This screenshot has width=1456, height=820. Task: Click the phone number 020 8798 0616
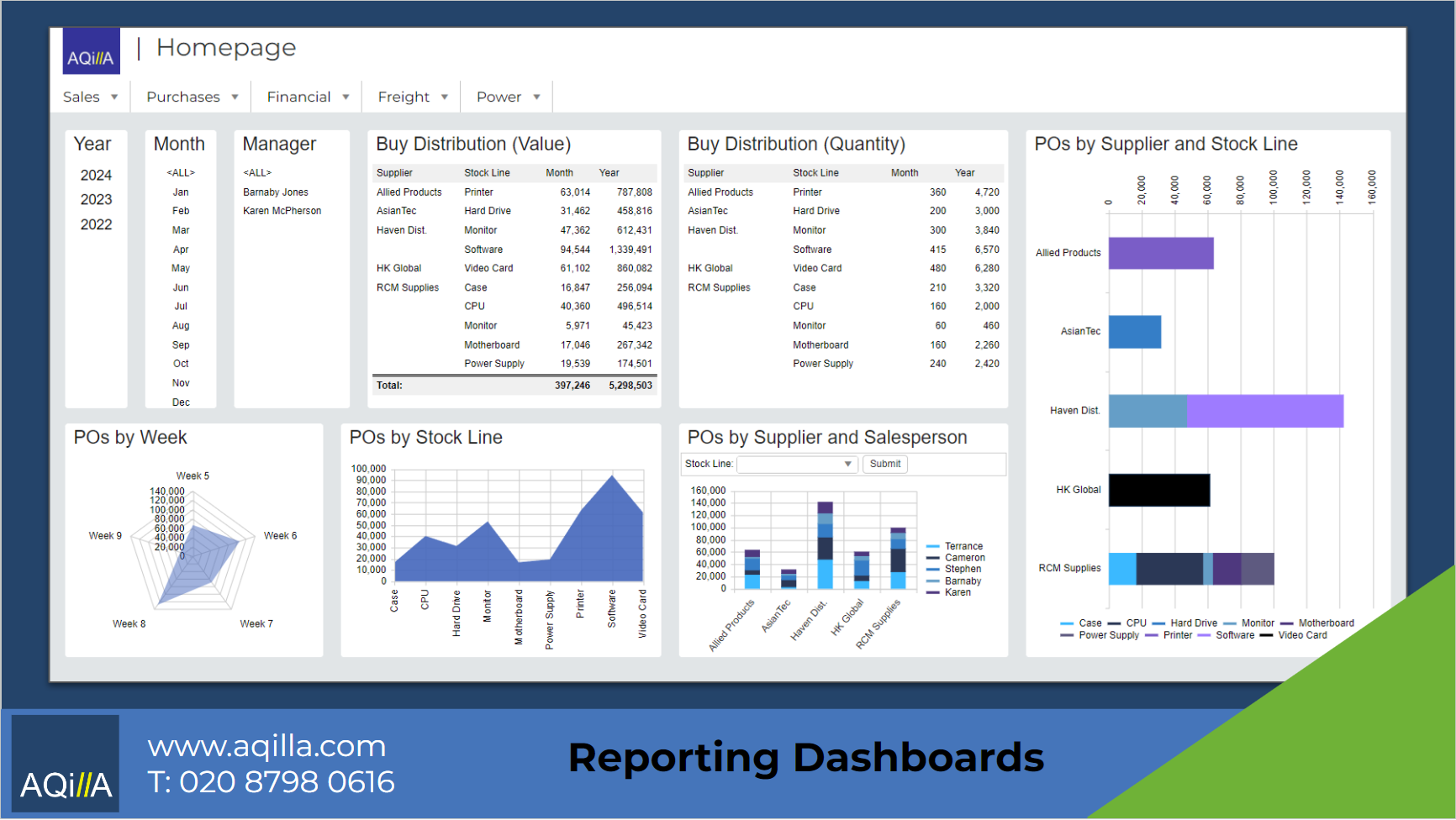[x=288, y=782]
